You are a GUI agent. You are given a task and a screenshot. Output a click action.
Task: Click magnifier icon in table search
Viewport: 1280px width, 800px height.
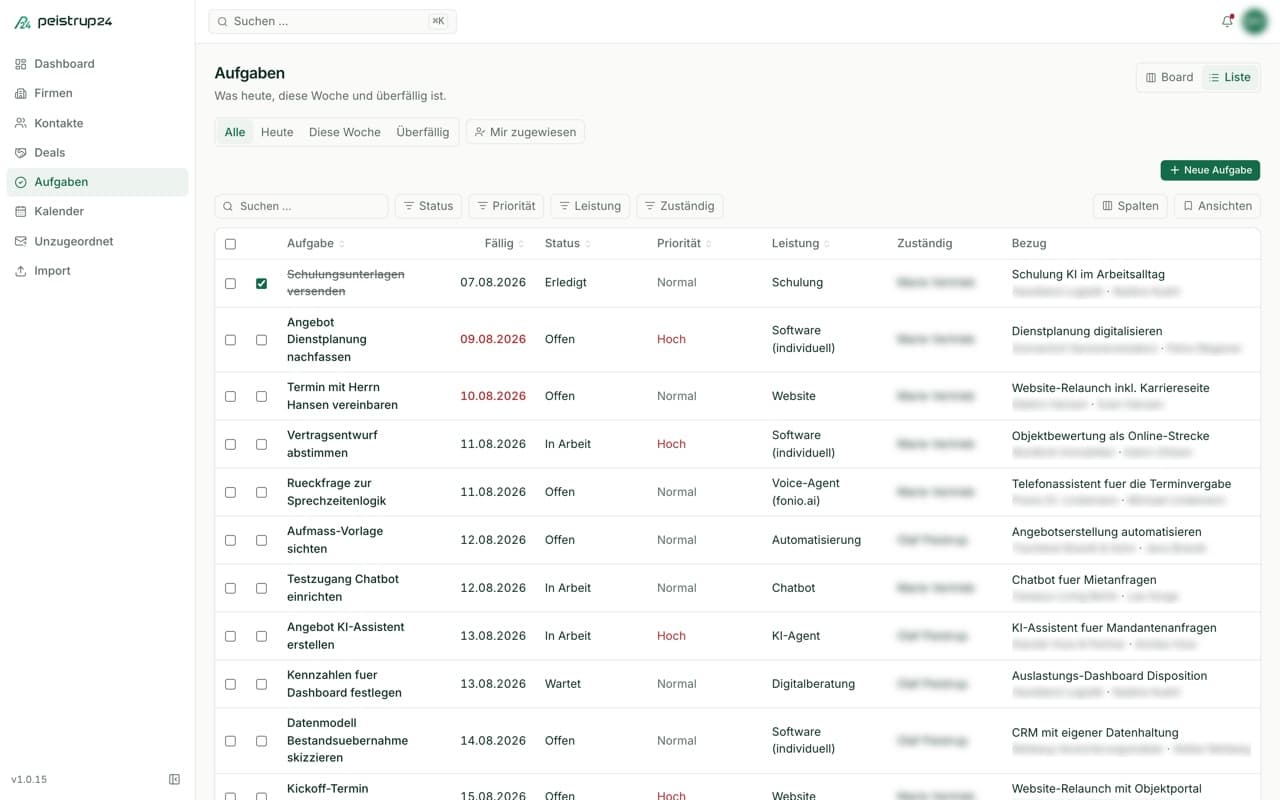pos(229,206)
